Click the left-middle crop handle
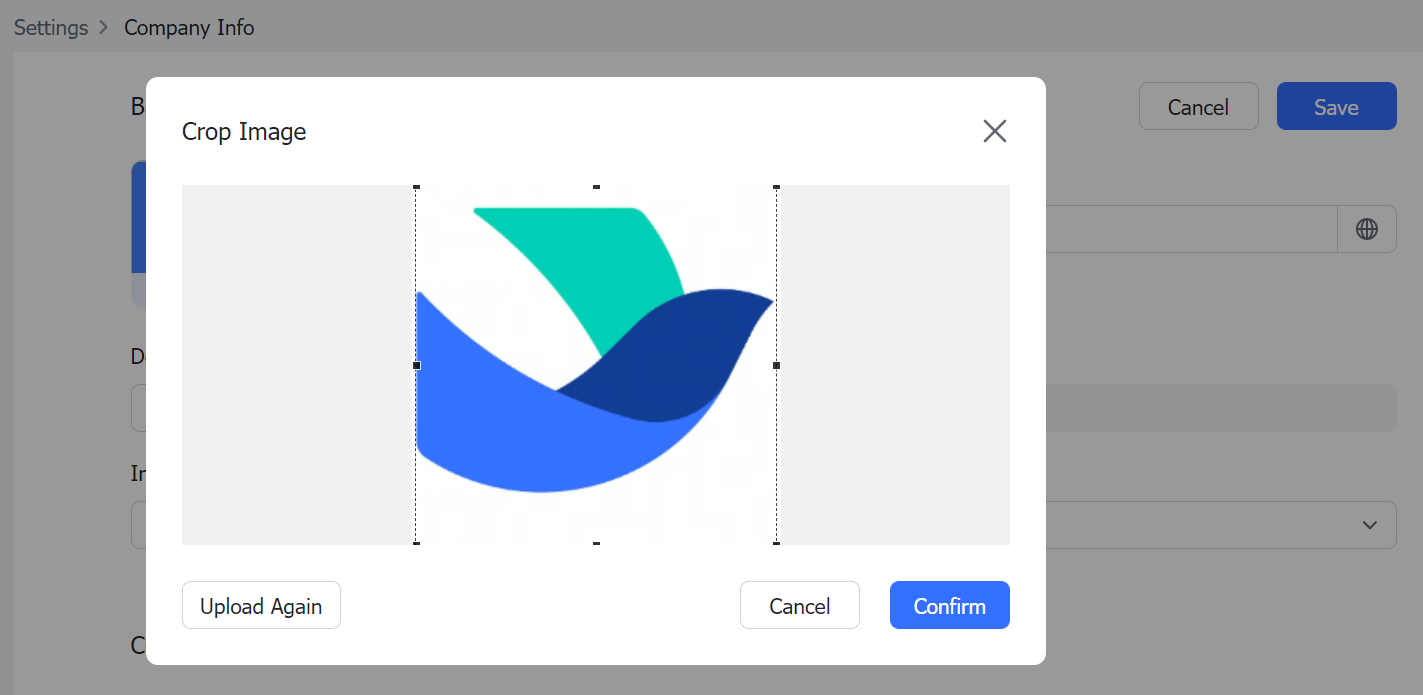This screenshot has height=695, width=1423. pyautogui.click(x=417, y=365)
